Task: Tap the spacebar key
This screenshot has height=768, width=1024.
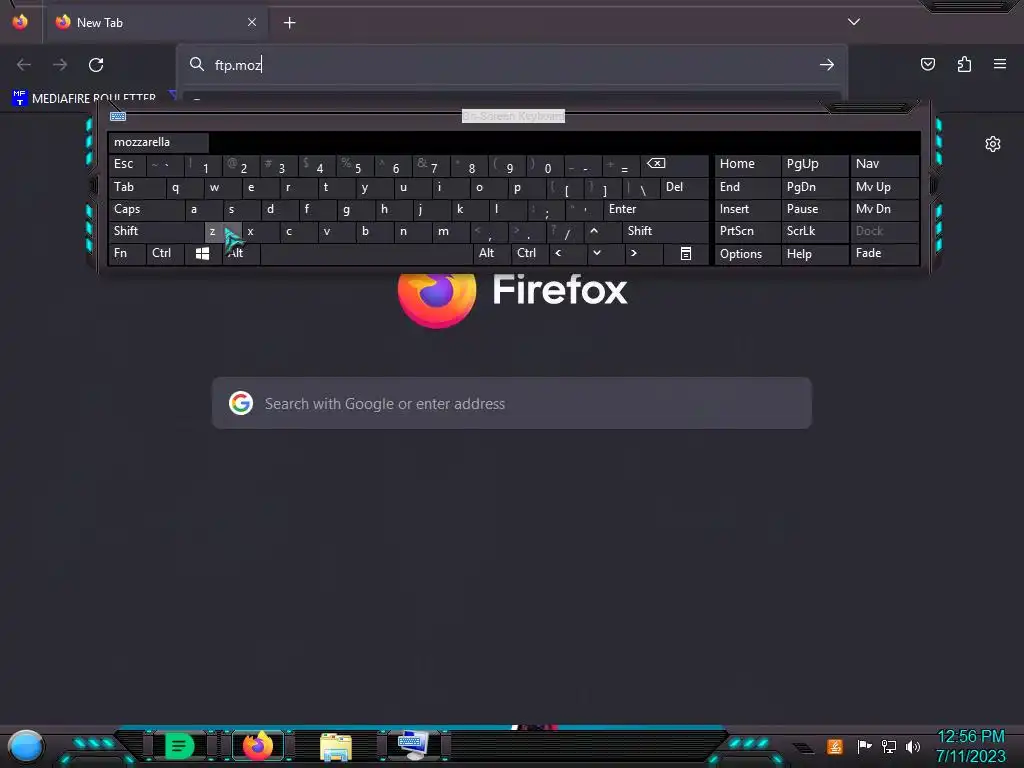Action: pos(366,253)
